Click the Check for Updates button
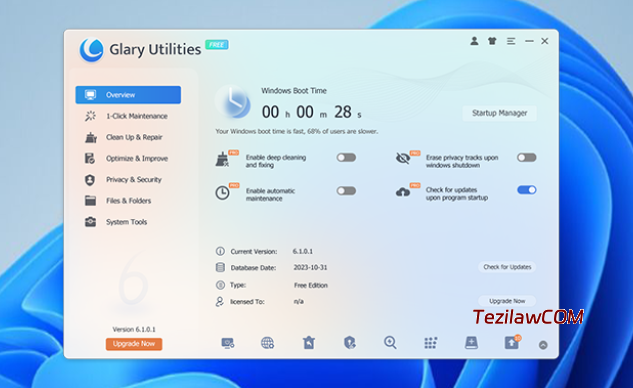Viewport: 633px width, 388px height. (x=507, y=267)
